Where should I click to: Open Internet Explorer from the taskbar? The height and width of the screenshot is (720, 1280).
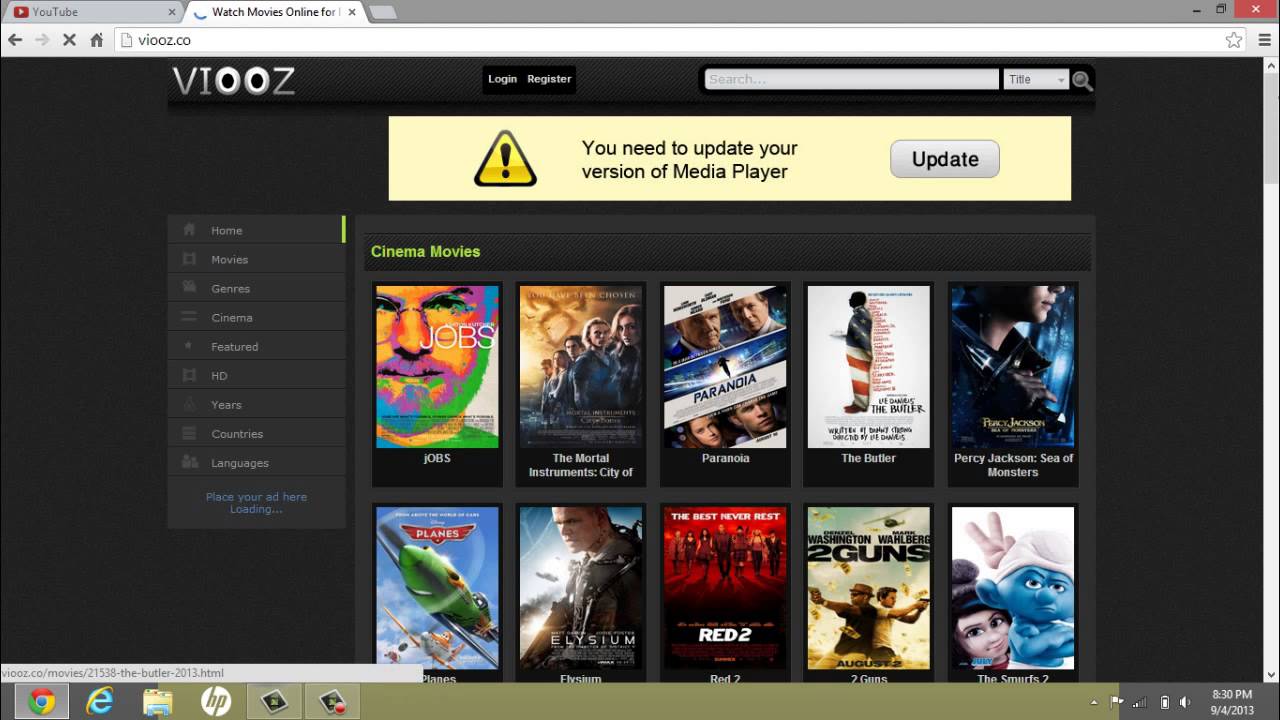tap(100, 702)
